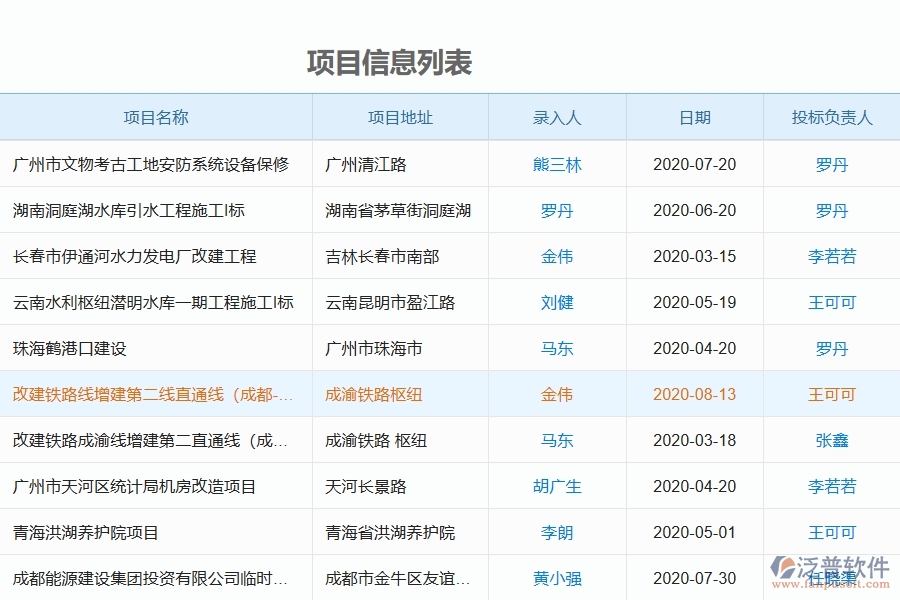This screenshot has width=900, height=600.
Task: Click the 日期 column header
Action: [x=695, y=116]
